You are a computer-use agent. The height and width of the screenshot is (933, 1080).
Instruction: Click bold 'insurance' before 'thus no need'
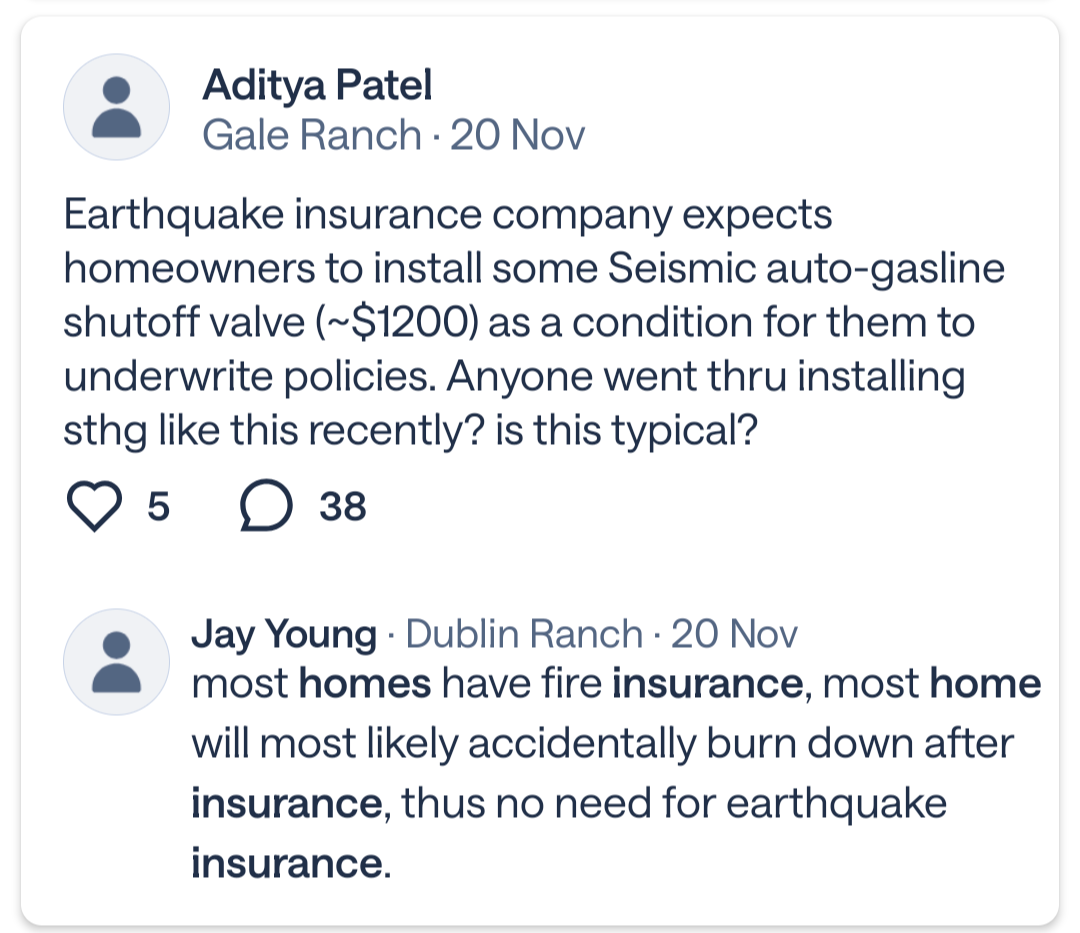(x=286, y=805)
